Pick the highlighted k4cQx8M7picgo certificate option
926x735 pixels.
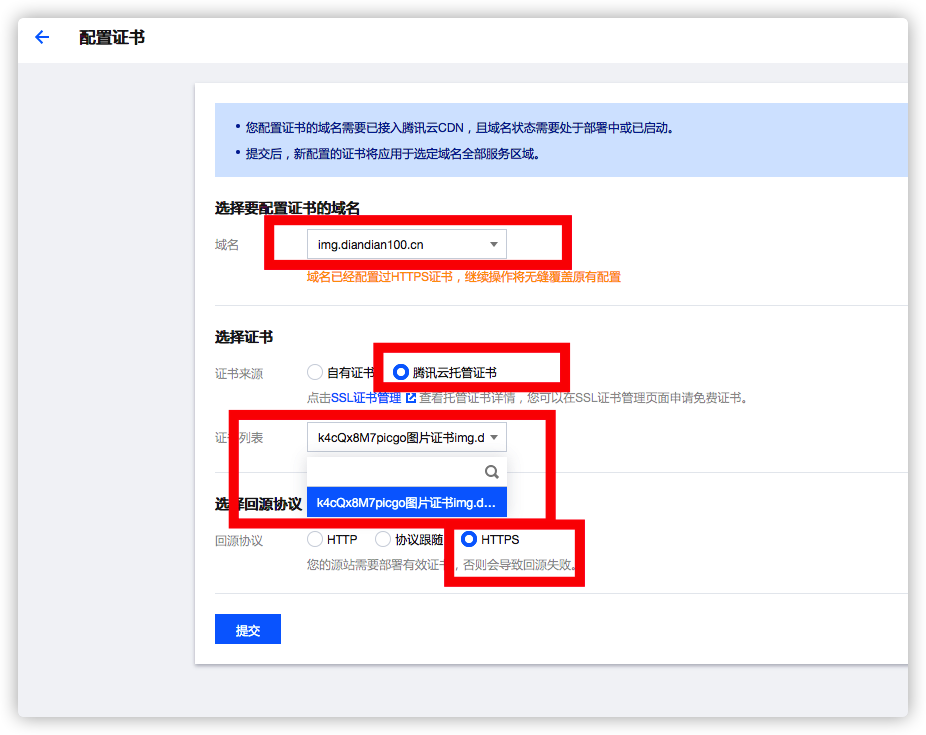point(406,502)
